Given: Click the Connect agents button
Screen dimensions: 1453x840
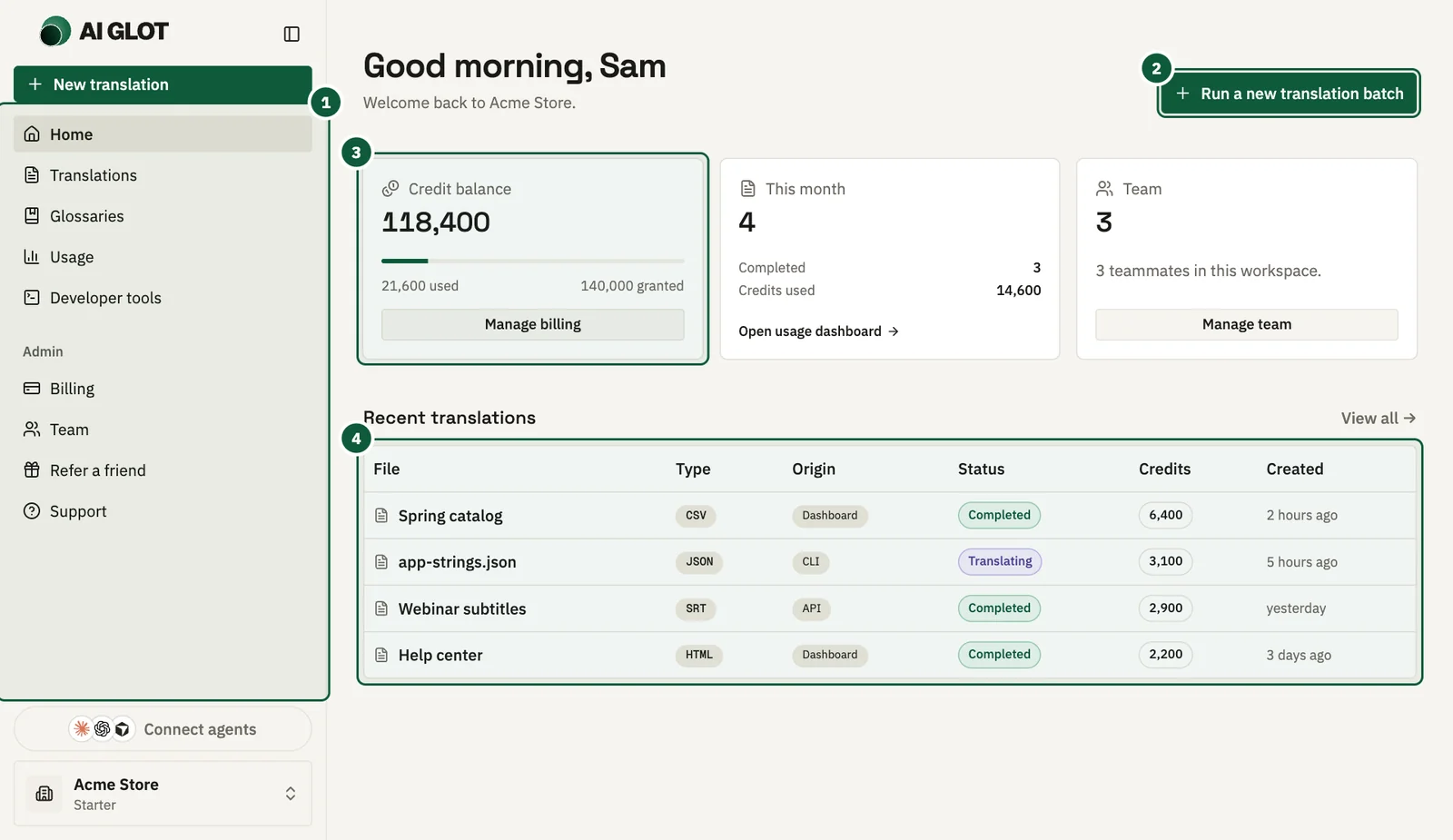Looking at the screenshot, I should (163, 729).
